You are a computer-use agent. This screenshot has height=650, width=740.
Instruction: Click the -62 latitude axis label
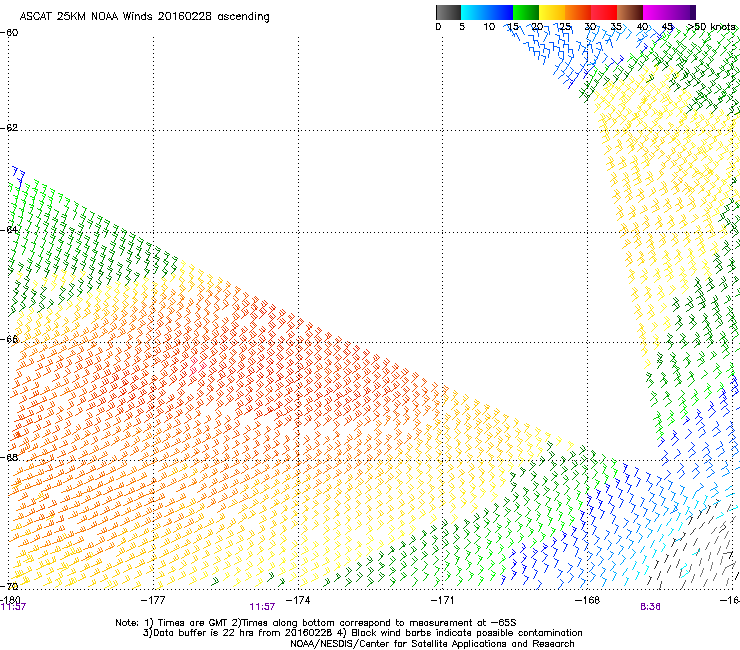9,128
